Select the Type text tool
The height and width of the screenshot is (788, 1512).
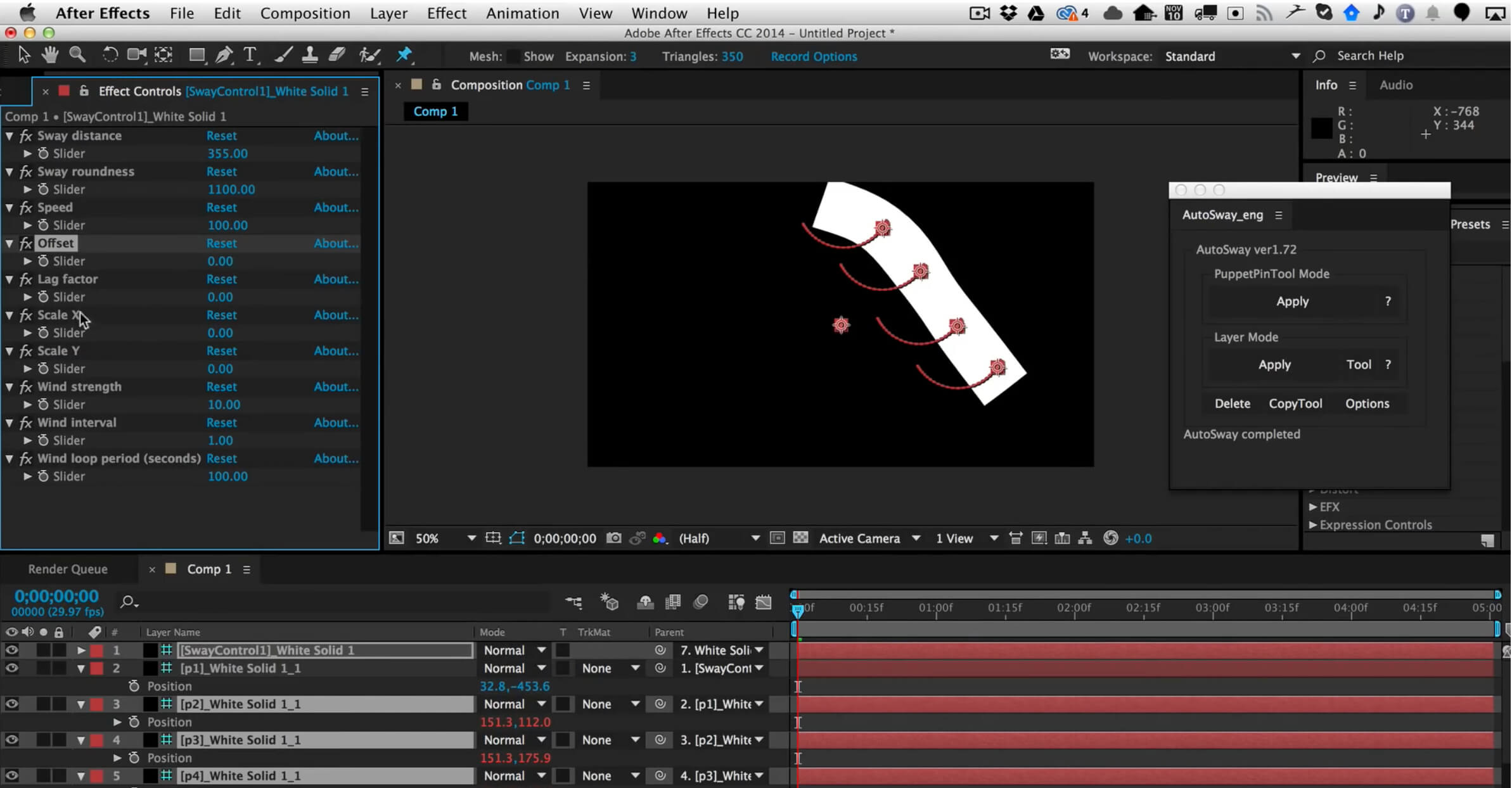point(251,56)
